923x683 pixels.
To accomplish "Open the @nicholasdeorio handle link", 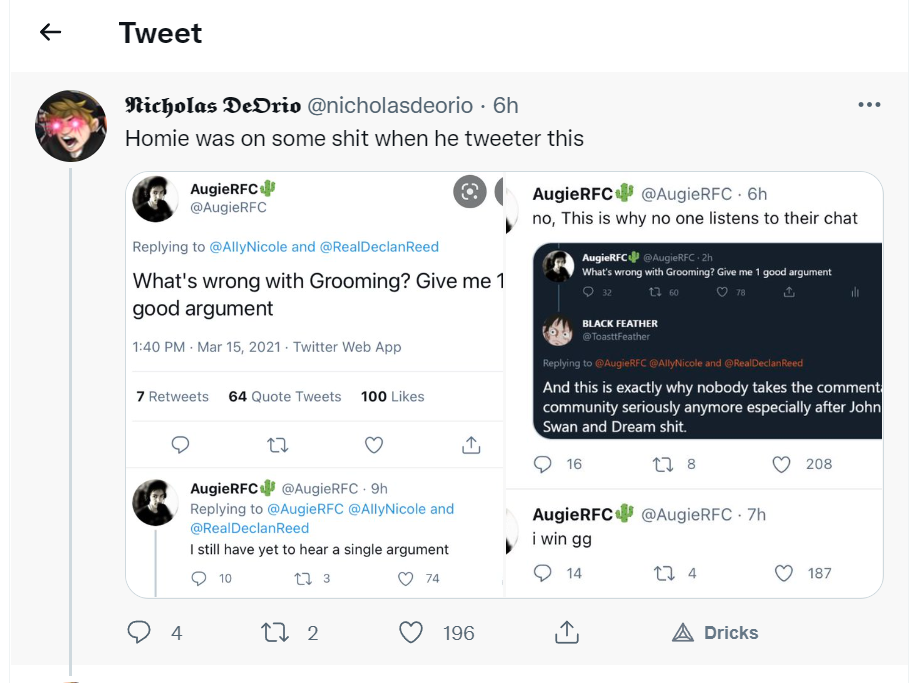I will 390,105.
